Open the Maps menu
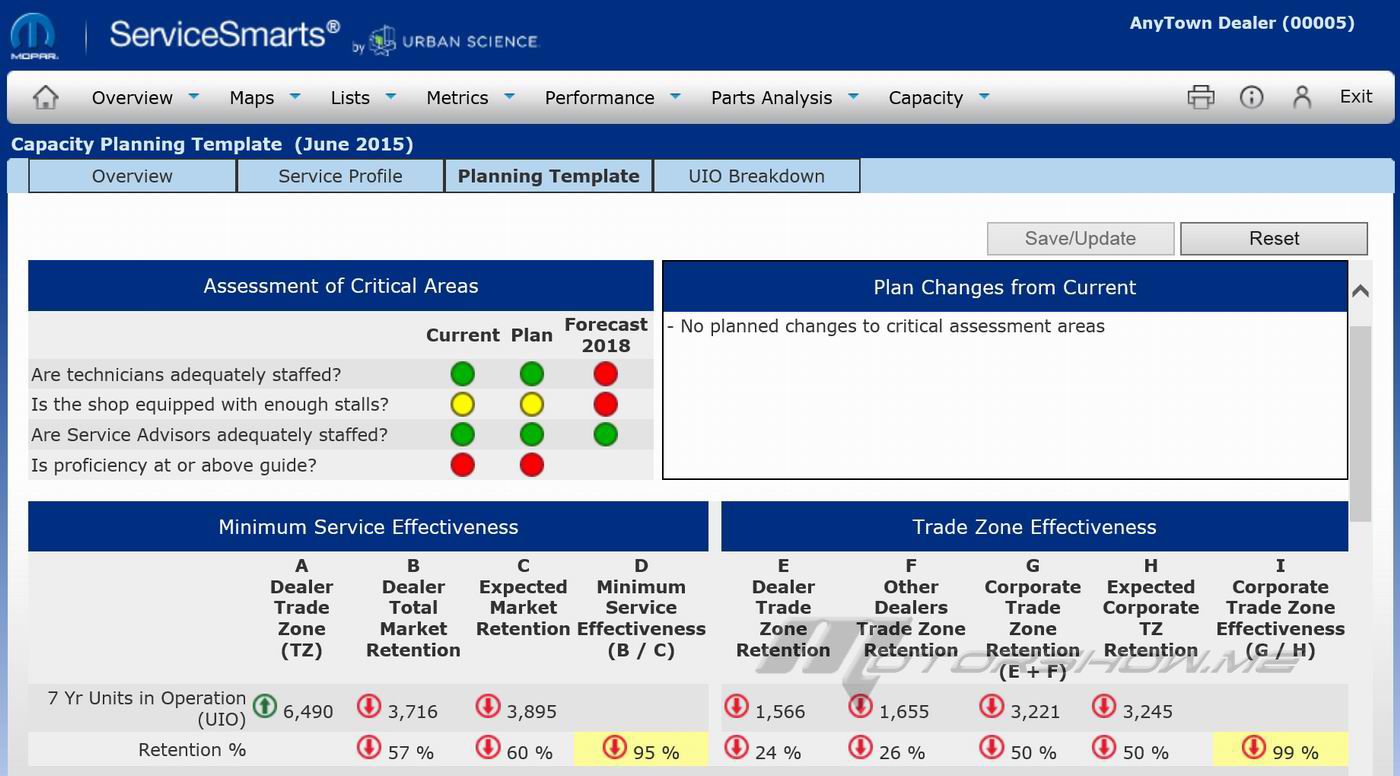This screenshot has height=776, width=1400. [x=252, y=97]
